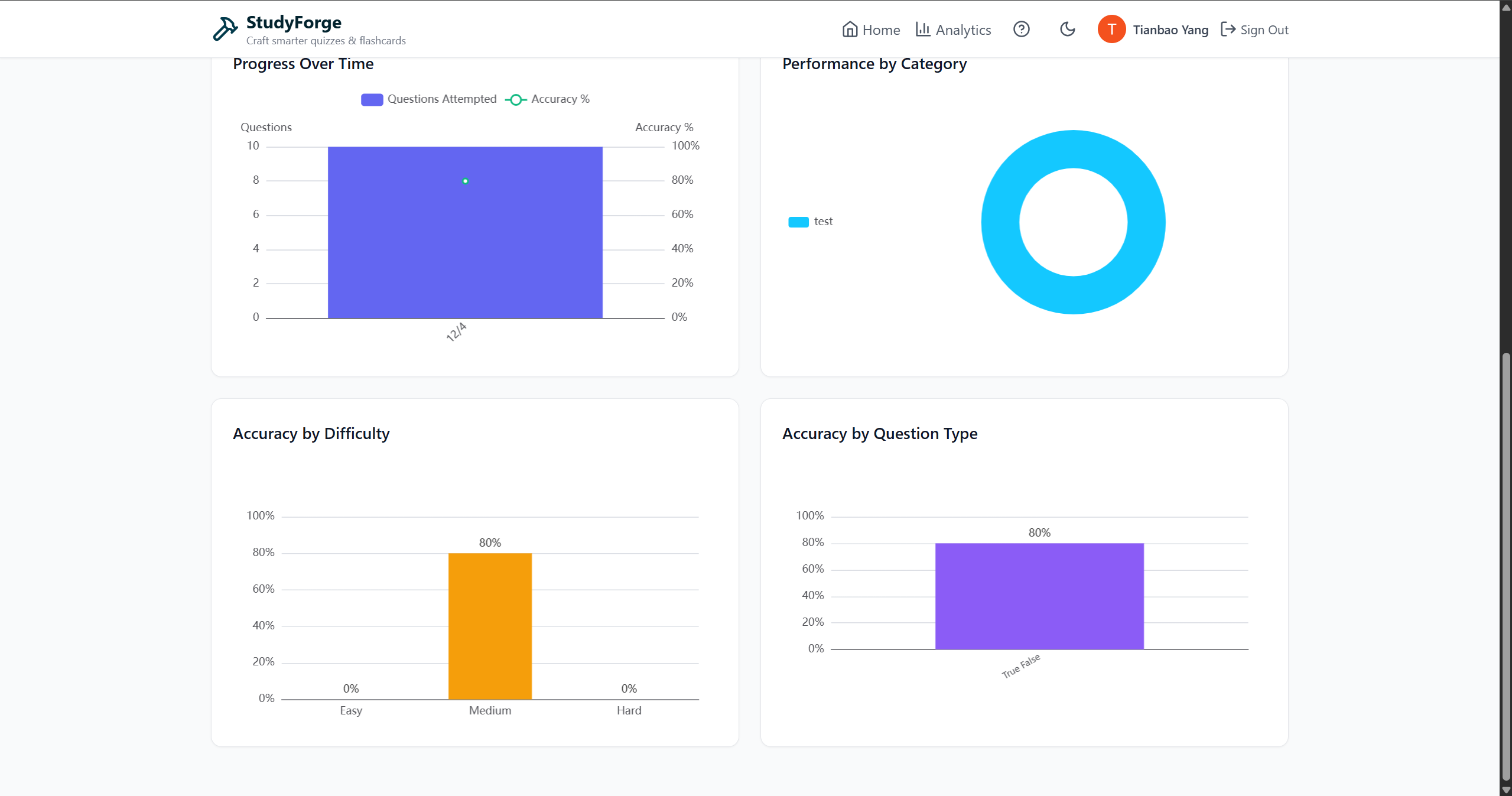Image resolution: width=1512 pixels, height=796 pixels.
Task: Click the StudyForge title text
Action: pos(294,22)
